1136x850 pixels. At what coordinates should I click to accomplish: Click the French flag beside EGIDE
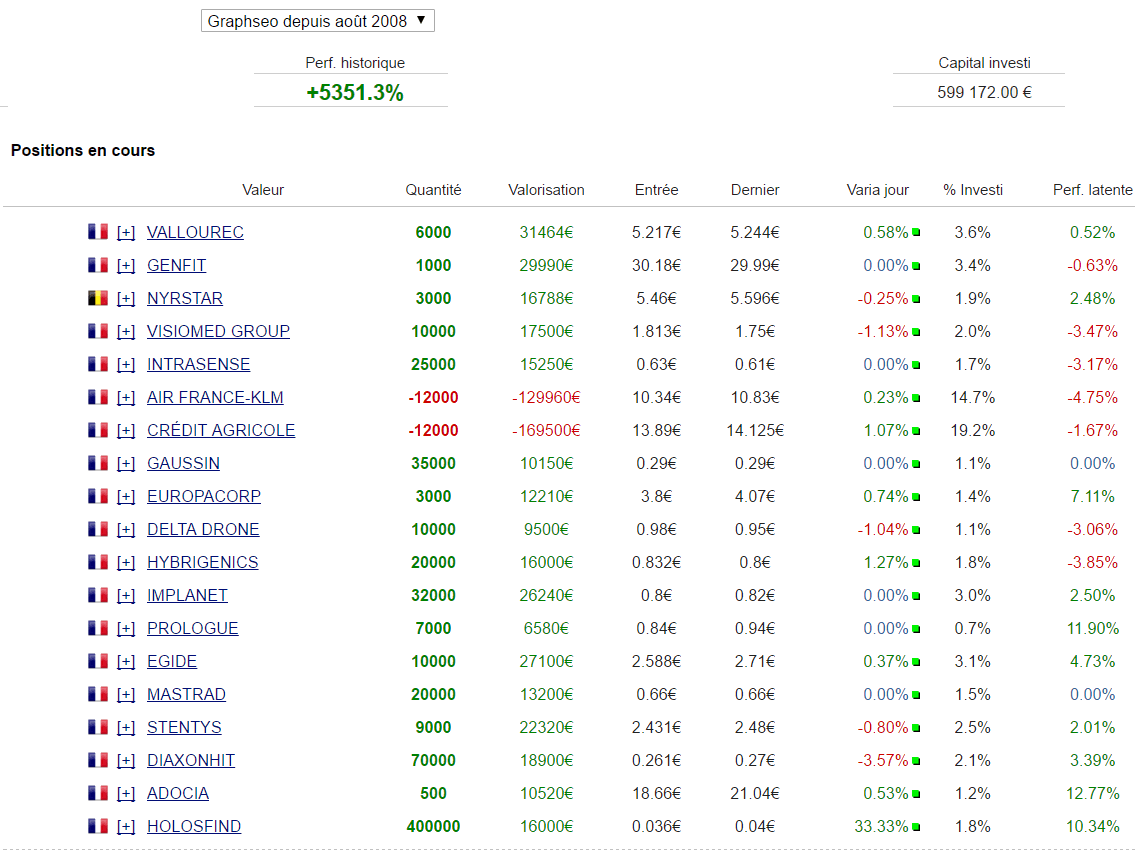(x=98, y=661)
